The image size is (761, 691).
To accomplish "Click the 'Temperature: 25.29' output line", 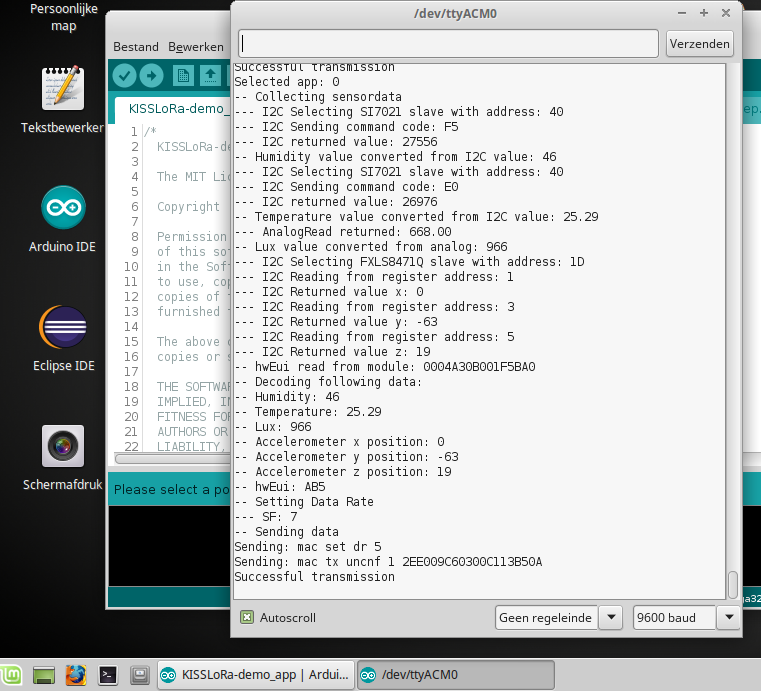I will pyautogui.click(x=308, y=411).
